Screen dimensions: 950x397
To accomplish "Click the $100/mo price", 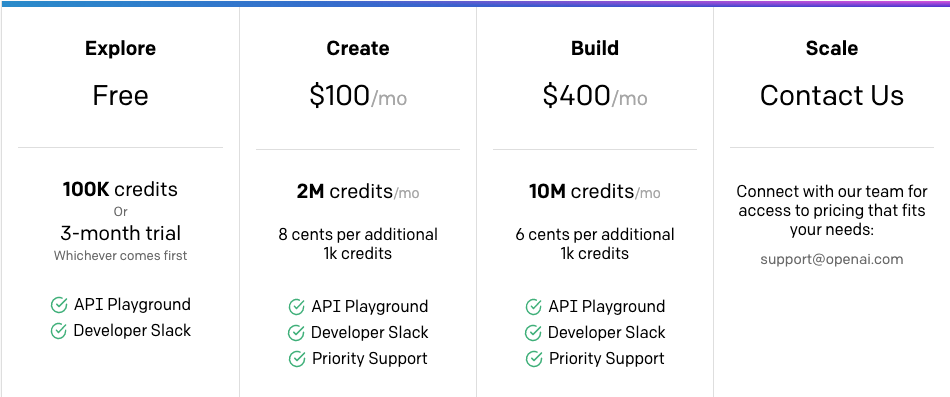I will coord(357,96).
